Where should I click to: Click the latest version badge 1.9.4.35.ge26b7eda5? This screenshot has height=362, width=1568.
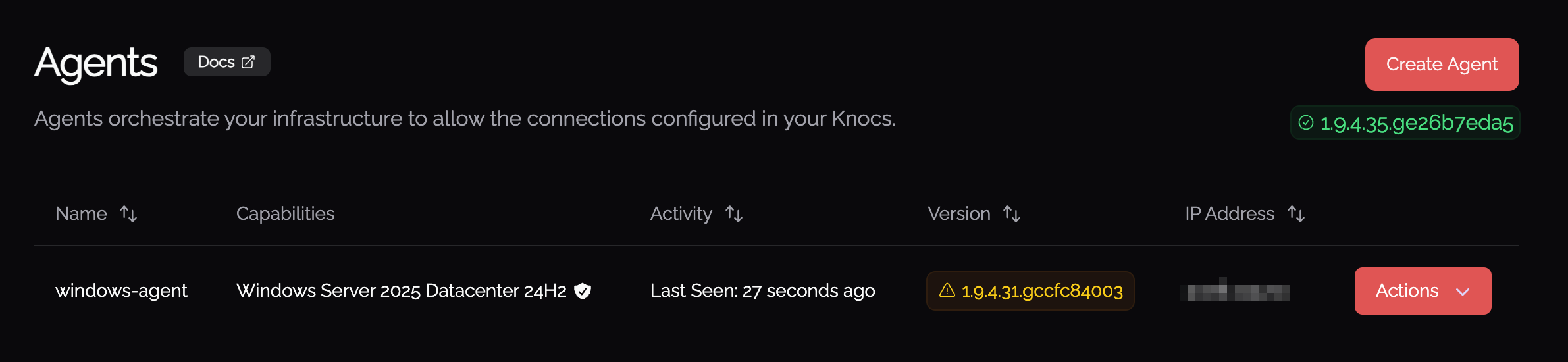[x=1417, y=123]
